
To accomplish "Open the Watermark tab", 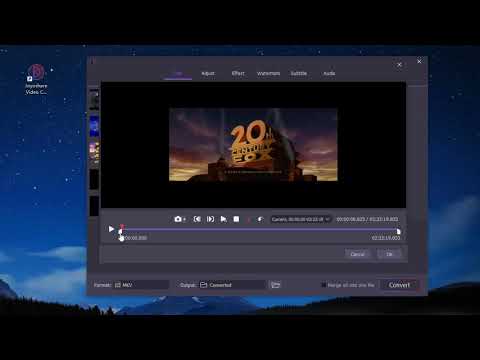I will click(x=268, y=73).
